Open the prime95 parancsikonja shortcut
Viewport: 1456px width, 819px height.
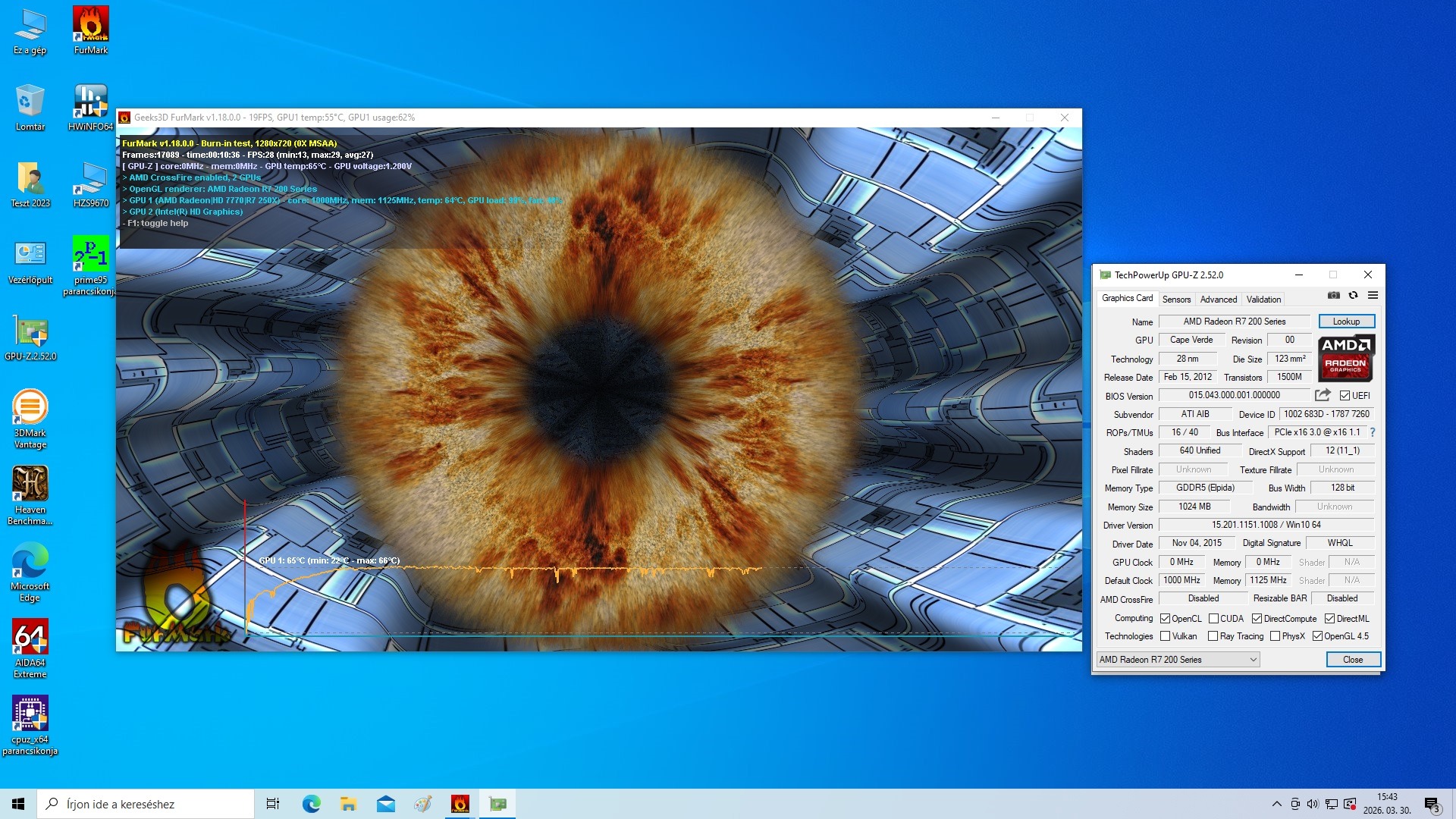coord(90,265)
